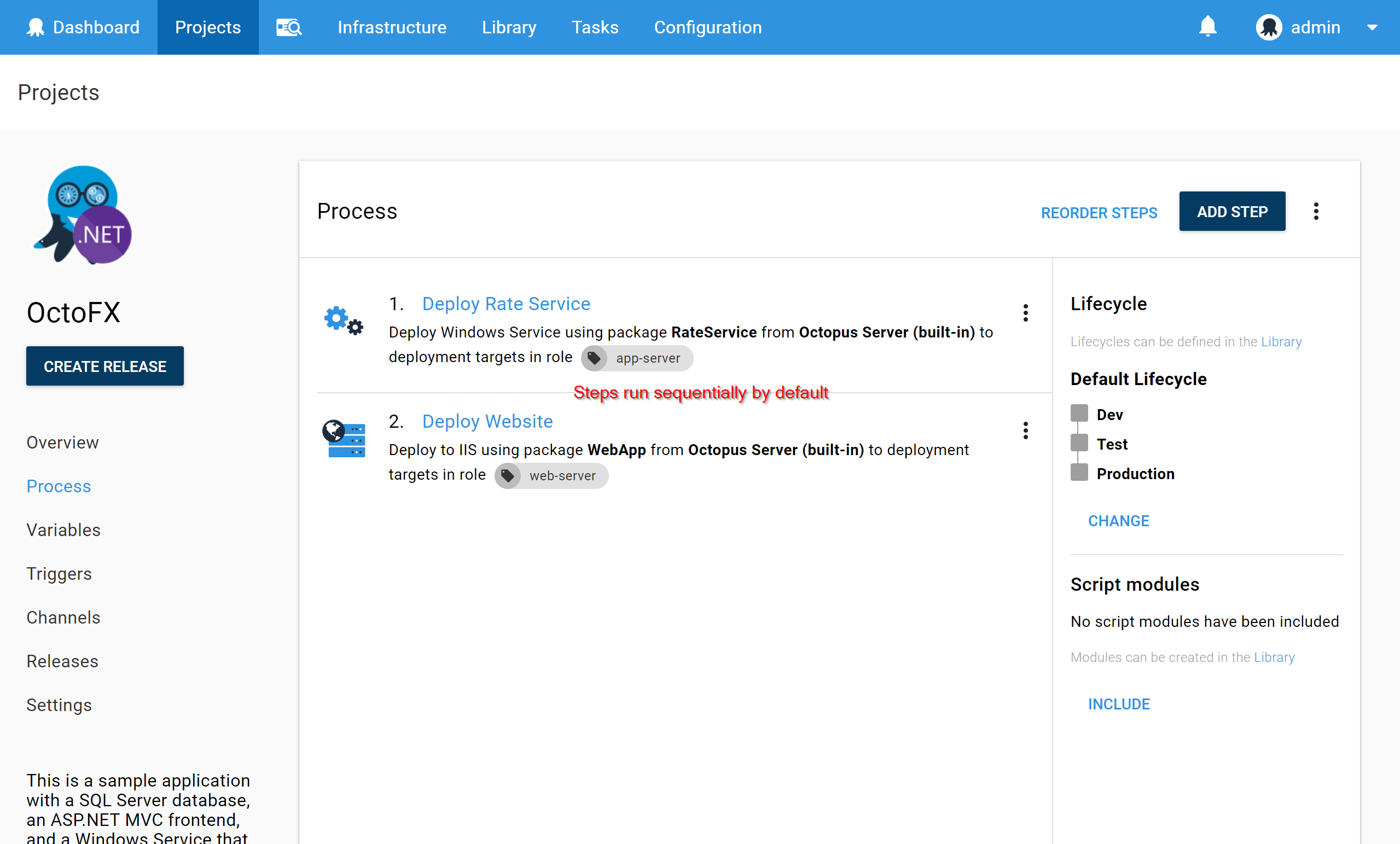Select the Projects menu
Screen dimensions: 1400x844
[x=208, y=27]
